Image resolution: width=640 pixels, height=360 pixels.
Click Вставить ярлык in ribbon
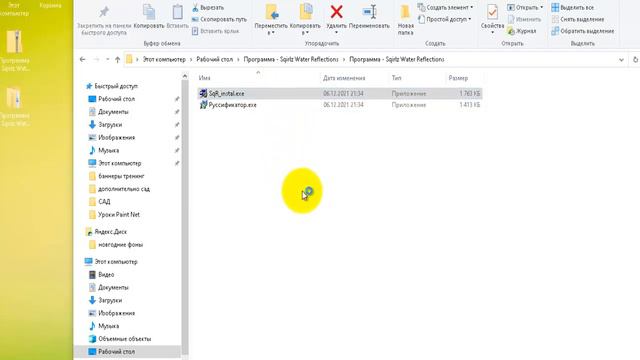[215, 31]
